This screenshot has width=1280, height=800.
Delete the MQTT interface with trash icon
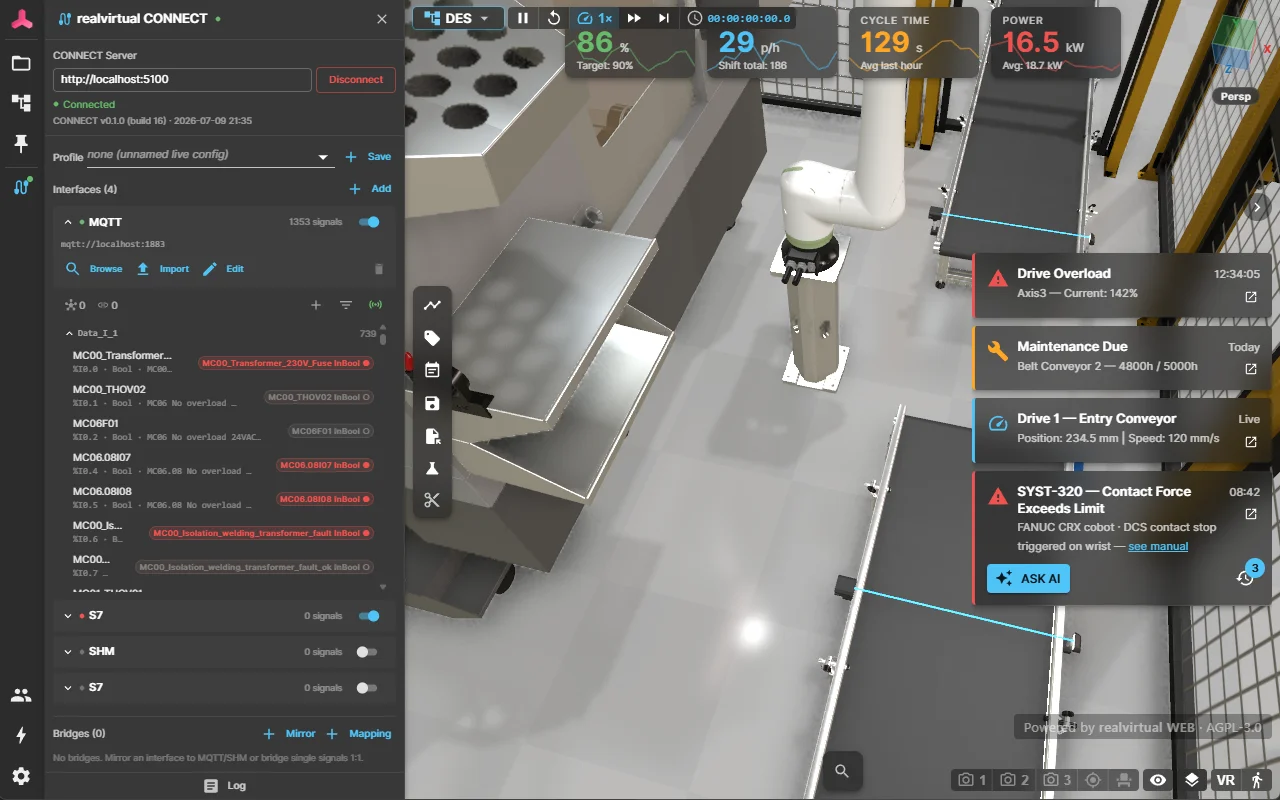378,269
